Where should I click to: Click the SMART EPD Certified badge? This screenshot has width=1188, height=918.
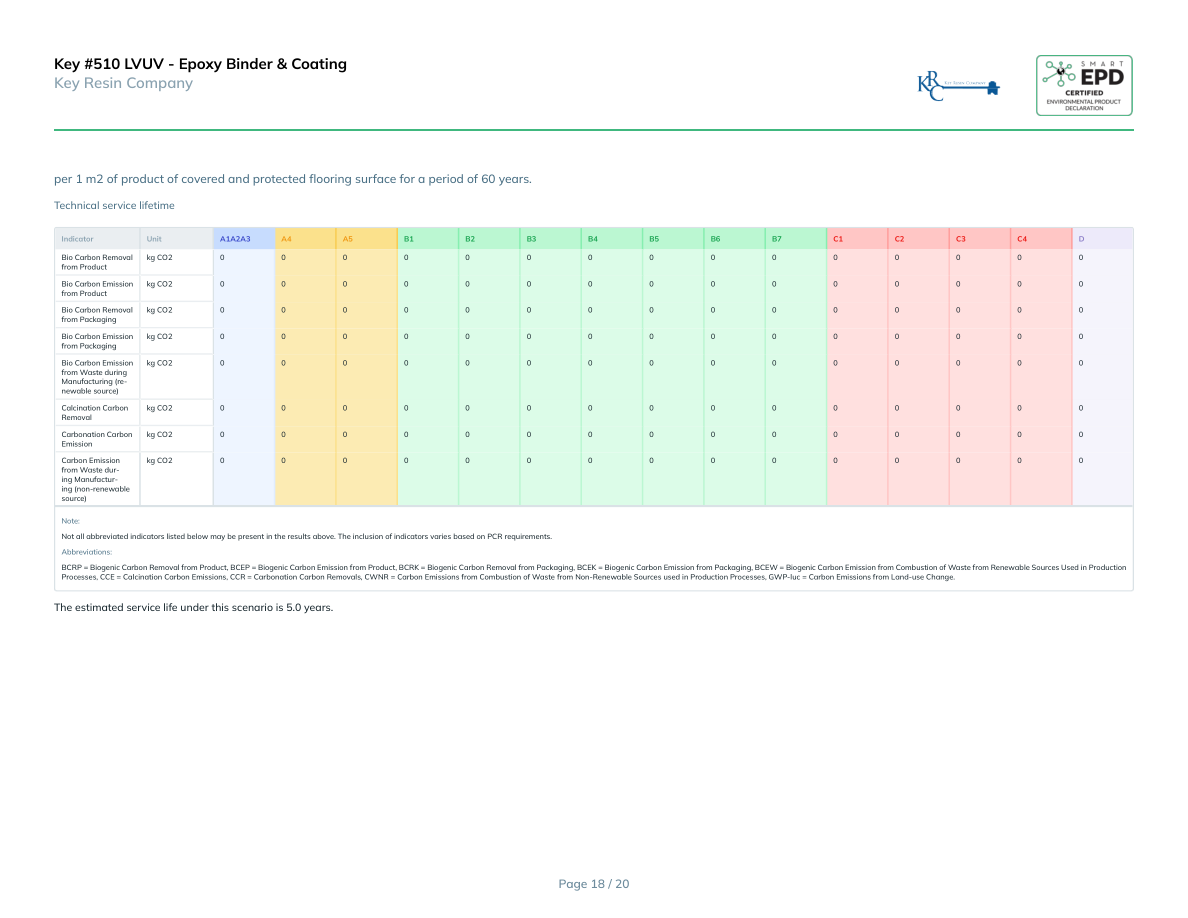(x=1084, y=85)
